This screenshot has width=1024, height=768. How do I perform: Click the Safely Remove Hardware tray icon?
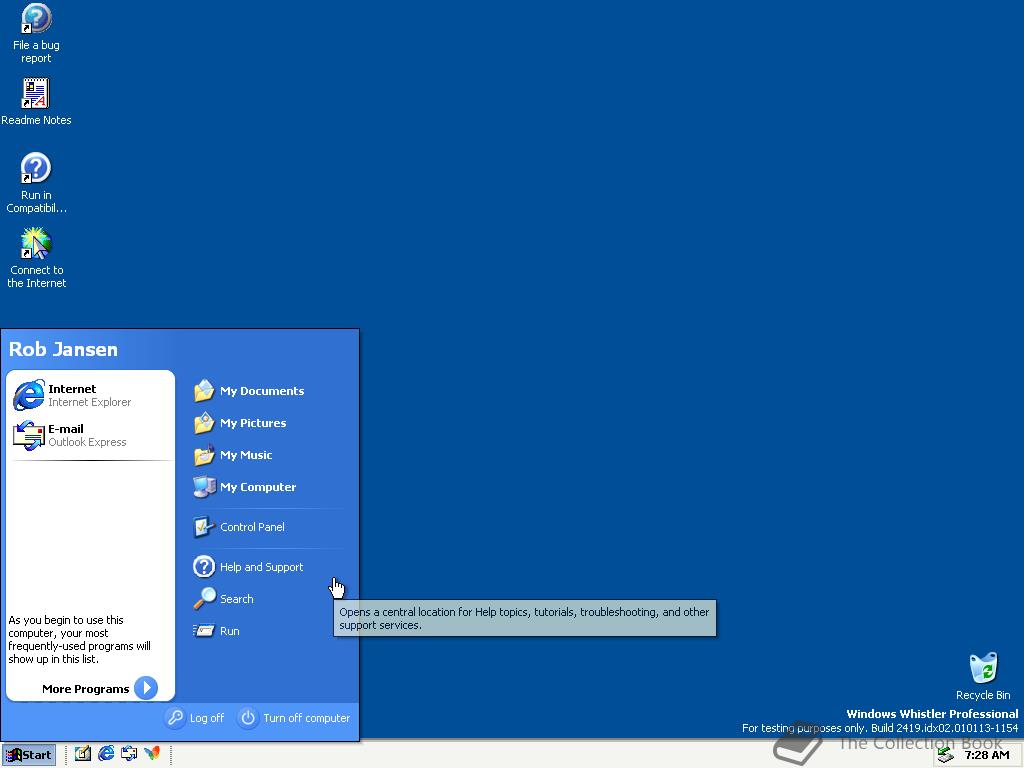[x=945, y=756]
